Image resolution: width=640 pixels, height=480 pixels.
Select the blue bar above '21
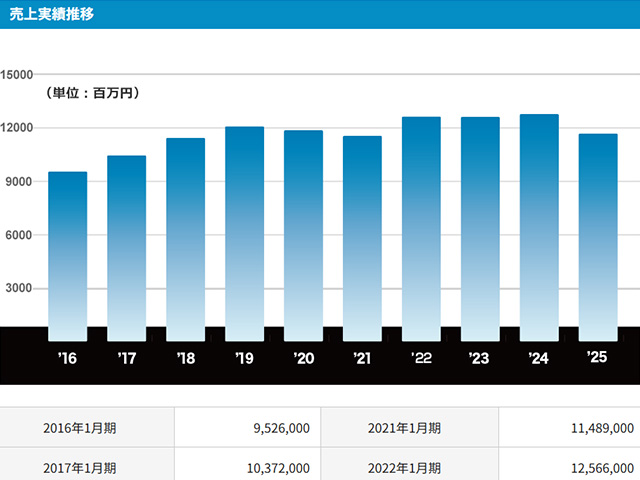(362, 238)
